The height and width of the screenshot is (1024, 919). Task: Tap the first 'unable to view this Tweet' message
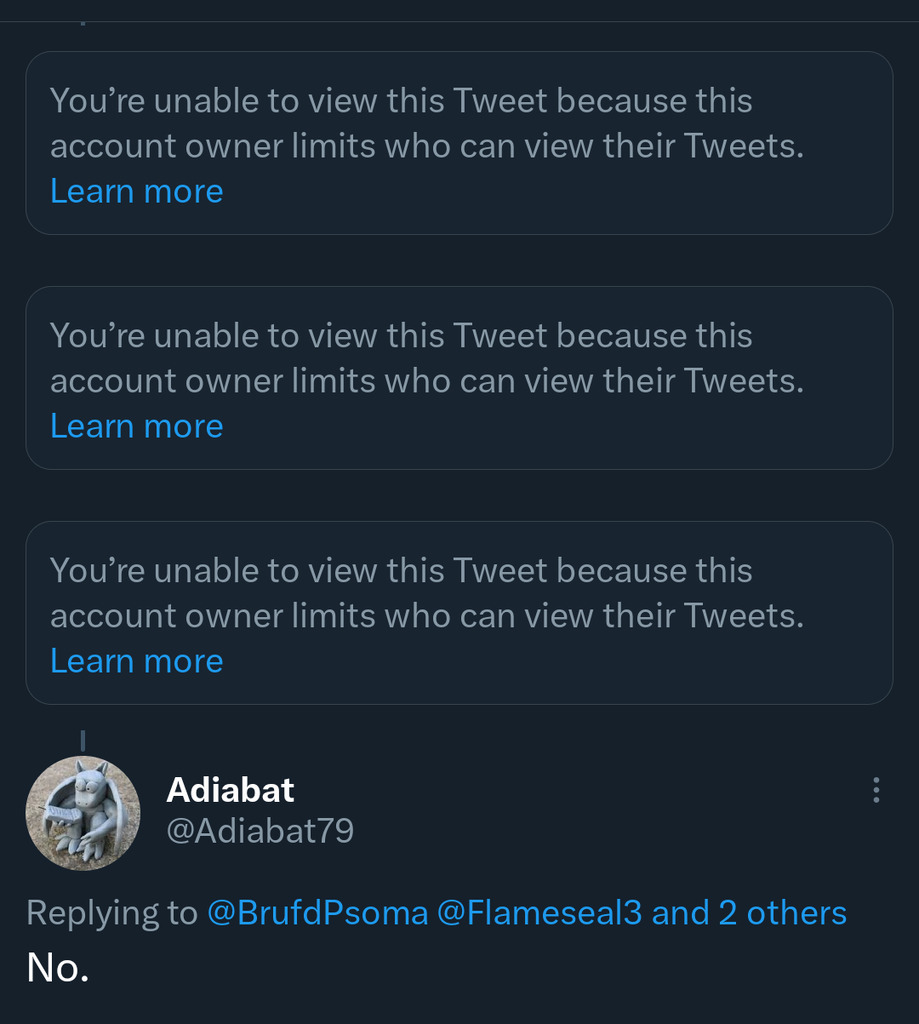coord(400,101)
